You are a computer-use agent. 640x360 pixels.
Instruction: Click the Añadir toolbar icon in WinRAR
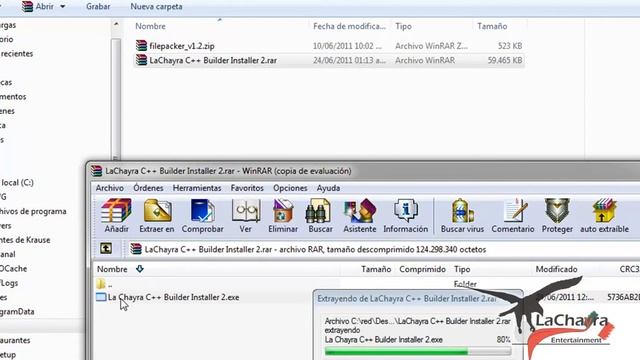pyautogui.click(x=116, y=216)
